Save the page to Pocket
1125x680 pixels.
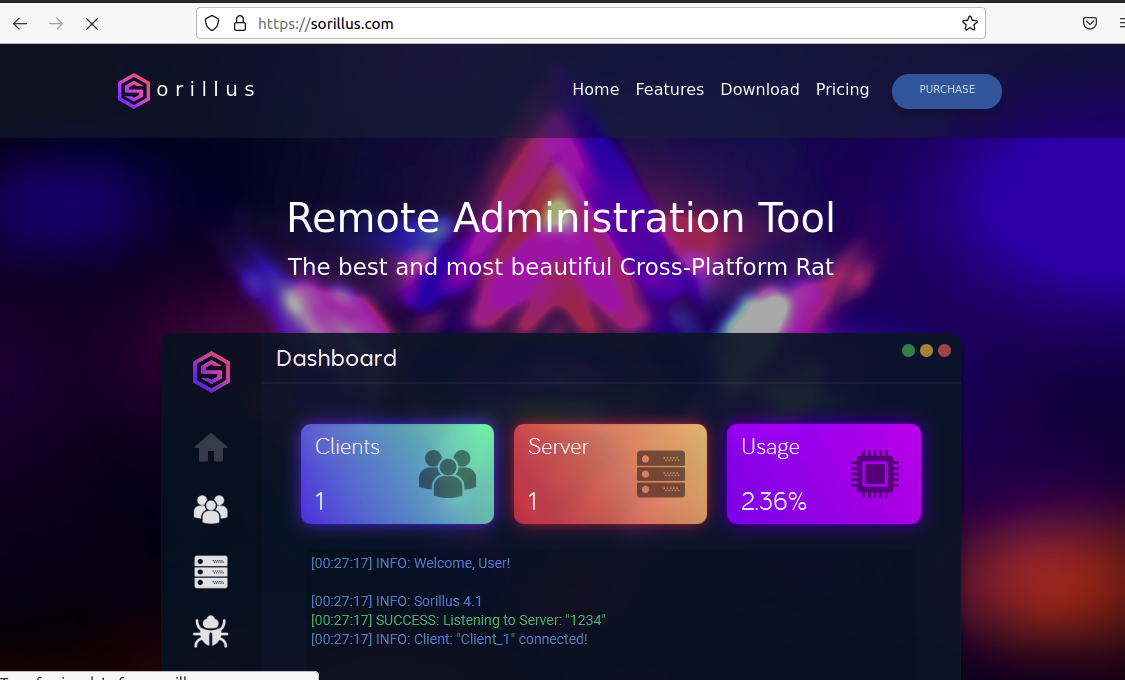1089,24
